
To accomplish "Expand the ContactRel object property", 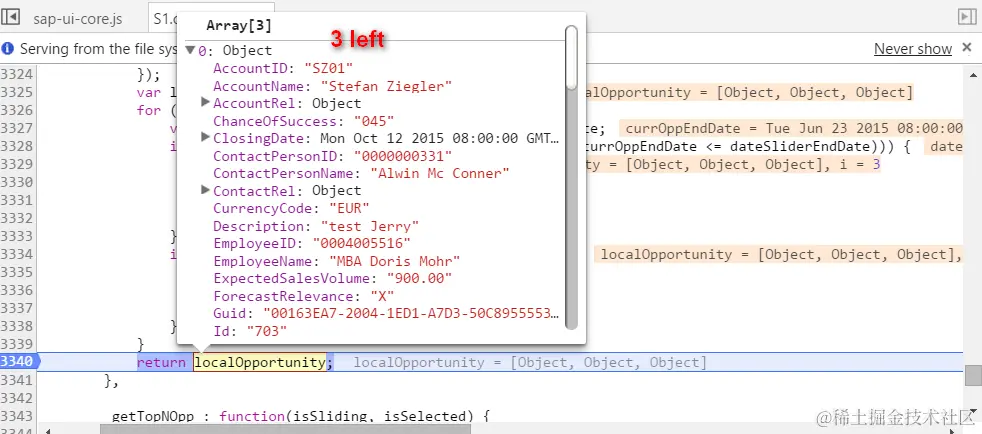I will pyautogui.click(x=205, y=190).
